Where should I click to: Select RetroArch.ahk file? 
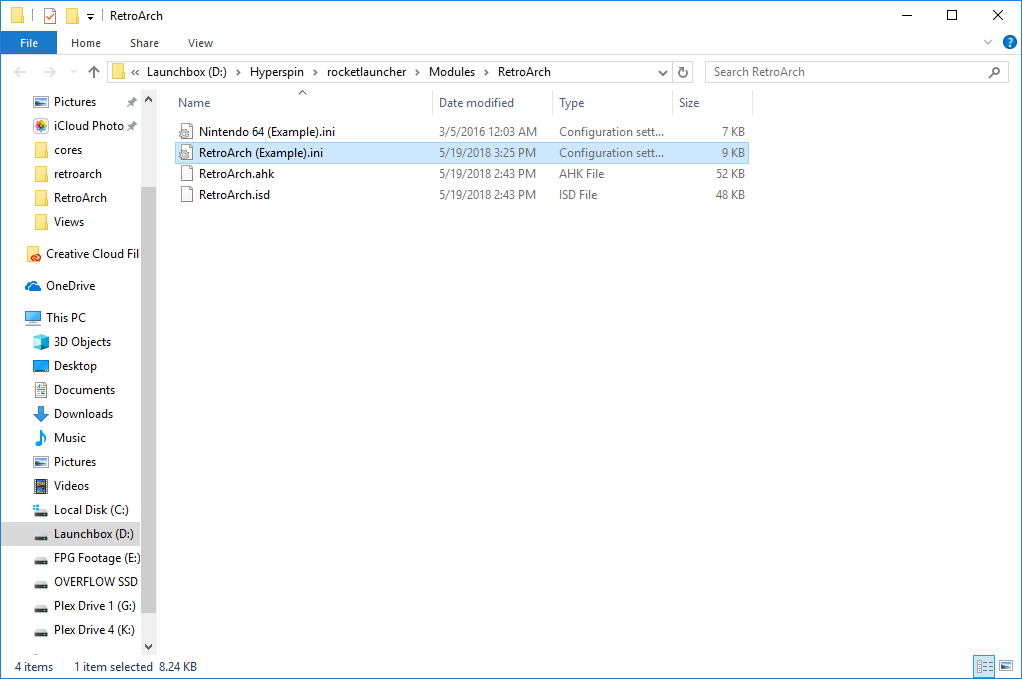pos(461,174)
